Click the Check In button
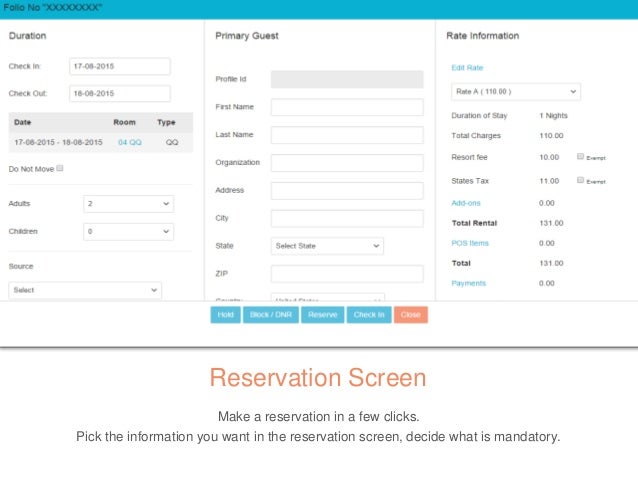 [369, 315]
